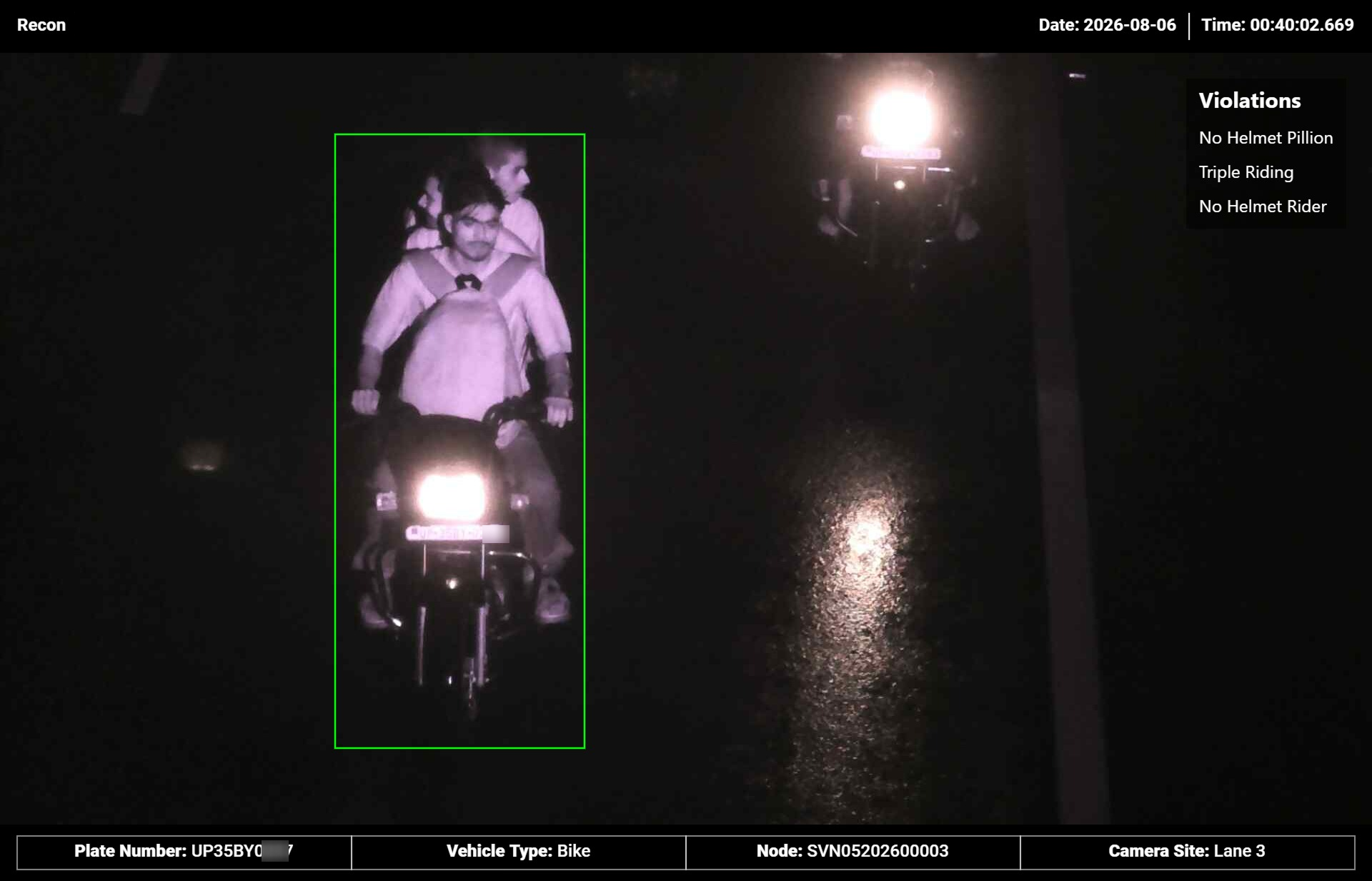Select the Triple Riding violation

(x=1246, y=172)
